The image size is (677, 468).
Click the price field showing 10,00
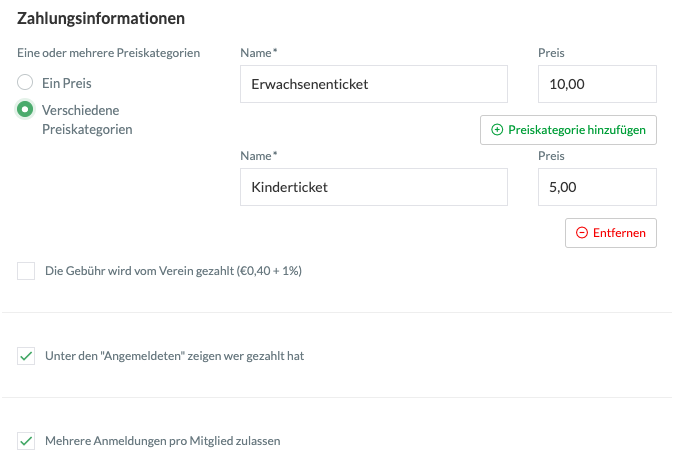pos(597,84)
